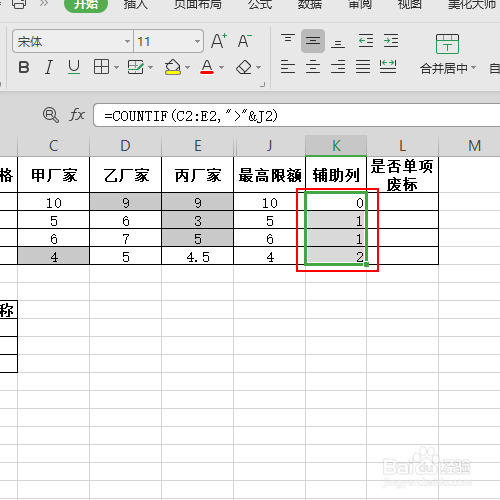
Task: Apply underline formatting
Action: click(x=74, y=67)
